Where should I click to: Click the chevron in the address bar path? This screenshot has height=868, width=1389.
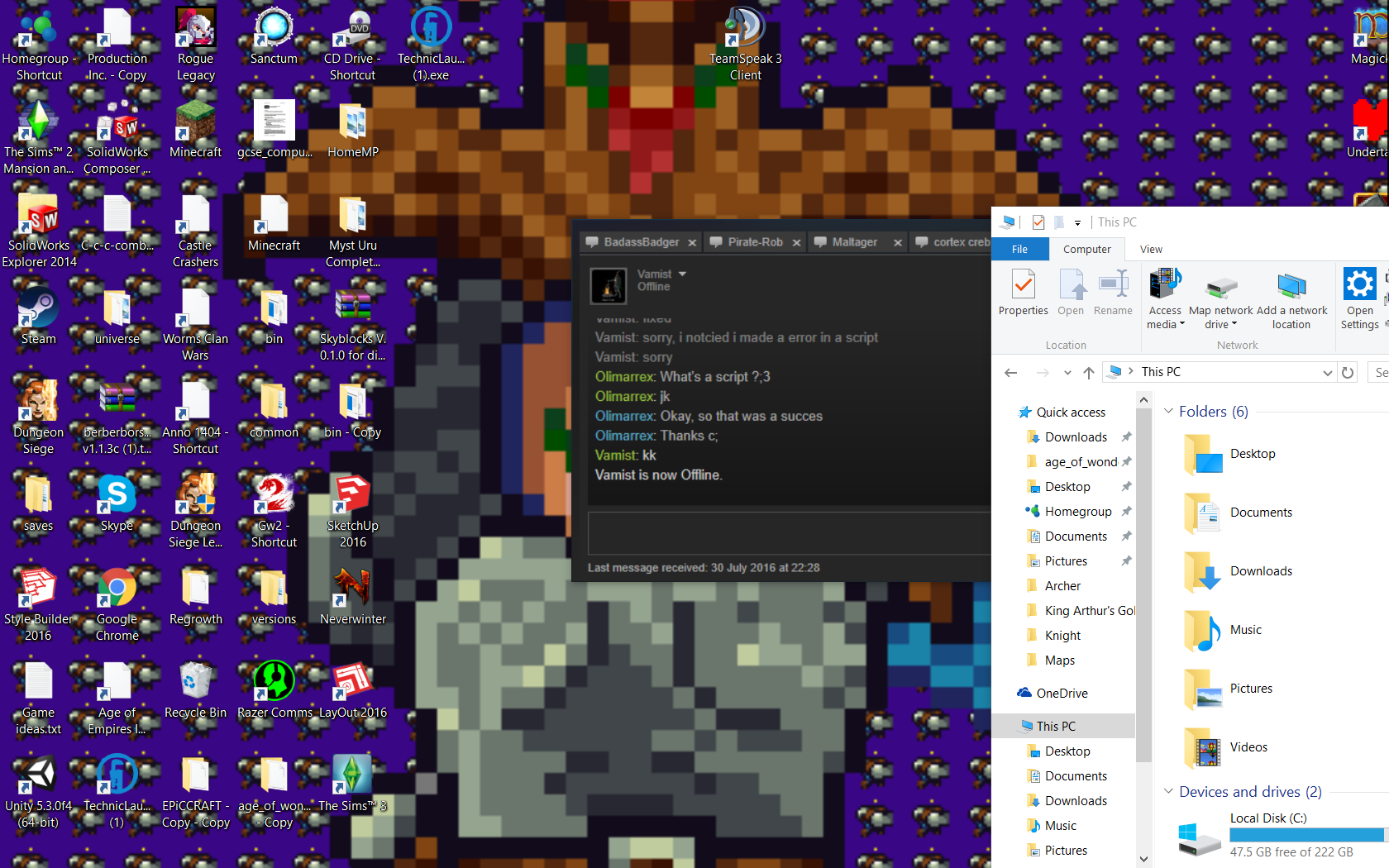tap(1130, 371)
